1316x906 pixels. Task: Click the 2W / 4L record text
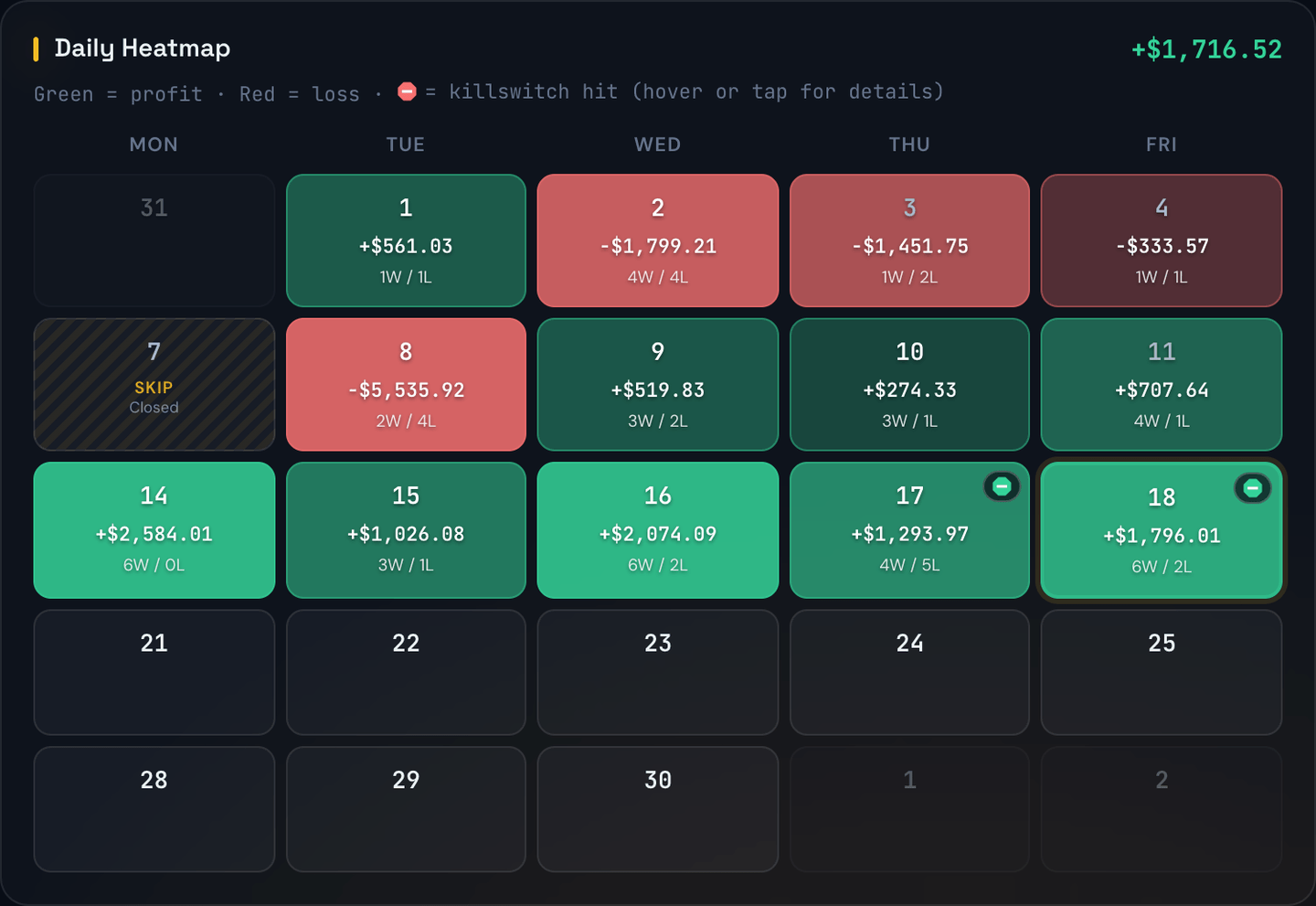[x=406, y=421]
